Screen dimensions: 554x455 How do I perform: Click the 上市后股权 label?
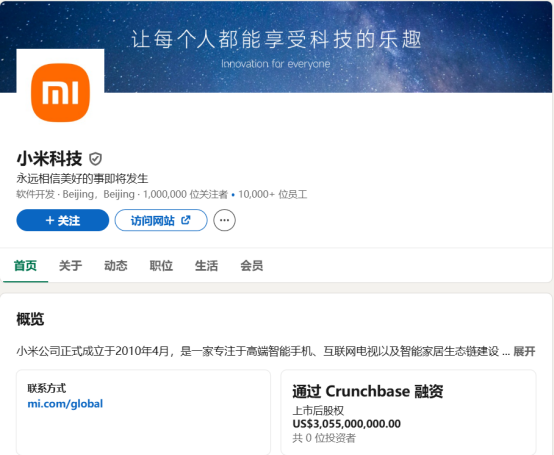point(318,410)
